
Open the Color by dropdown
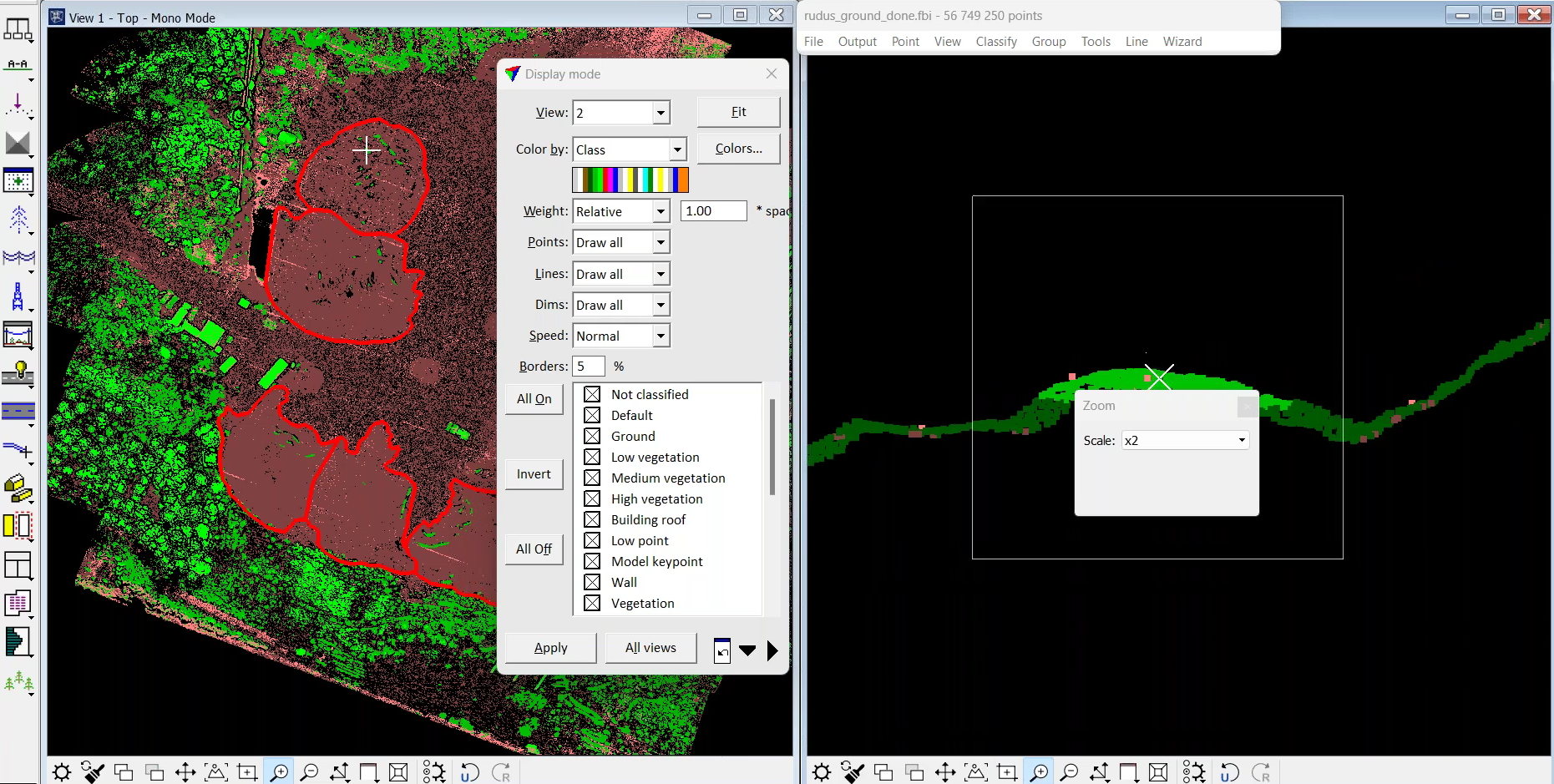677,149
